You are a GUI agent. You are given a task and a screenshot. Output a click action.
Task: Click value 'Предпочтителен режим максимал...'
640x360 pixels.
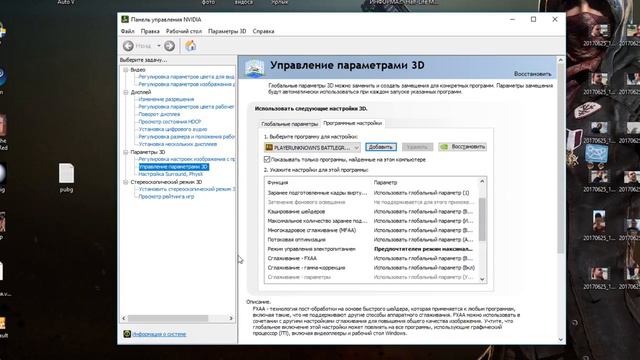coord(423,249)
